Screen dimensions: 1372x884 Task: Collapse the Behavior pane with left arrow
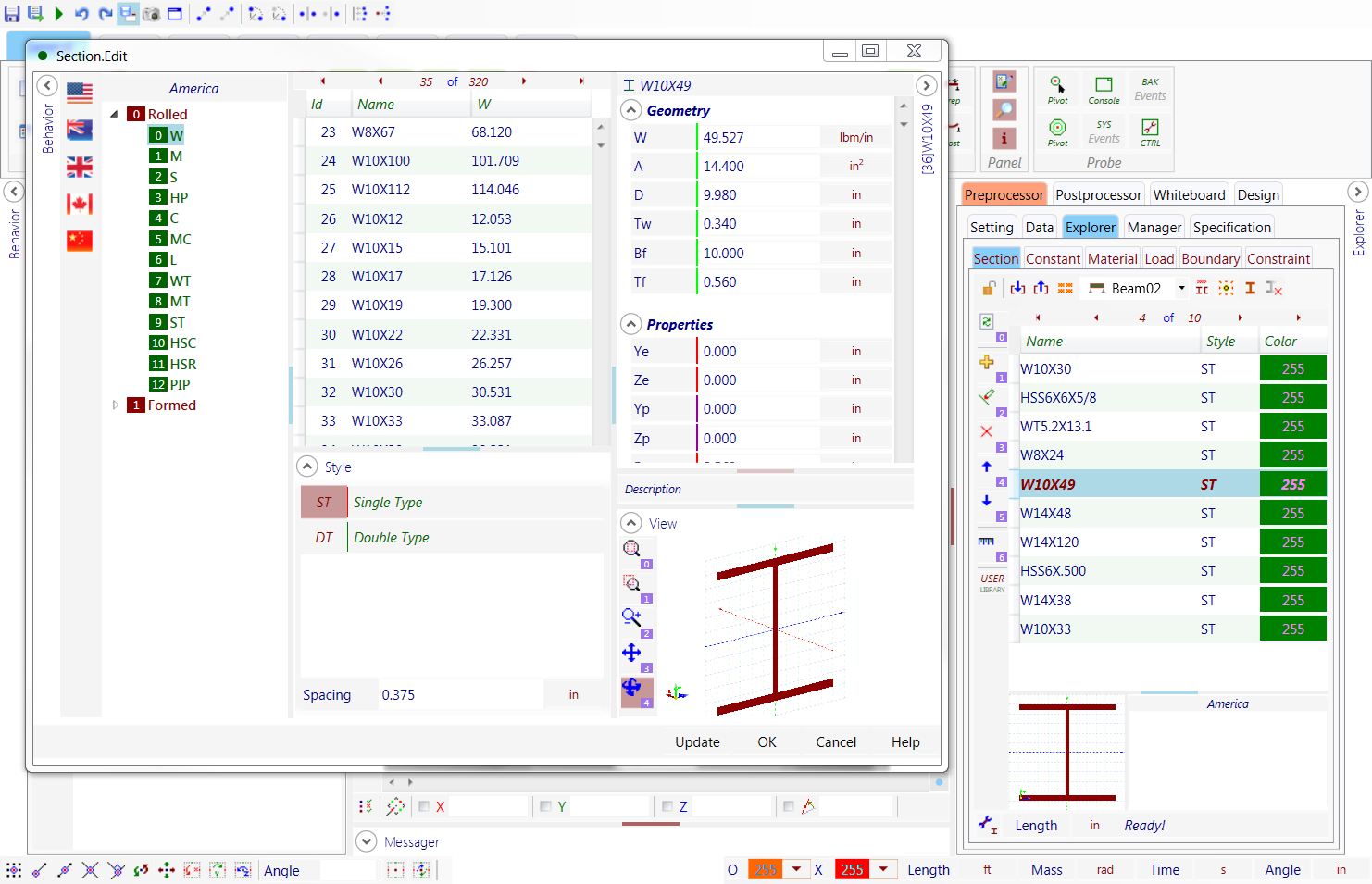(47, 86)
